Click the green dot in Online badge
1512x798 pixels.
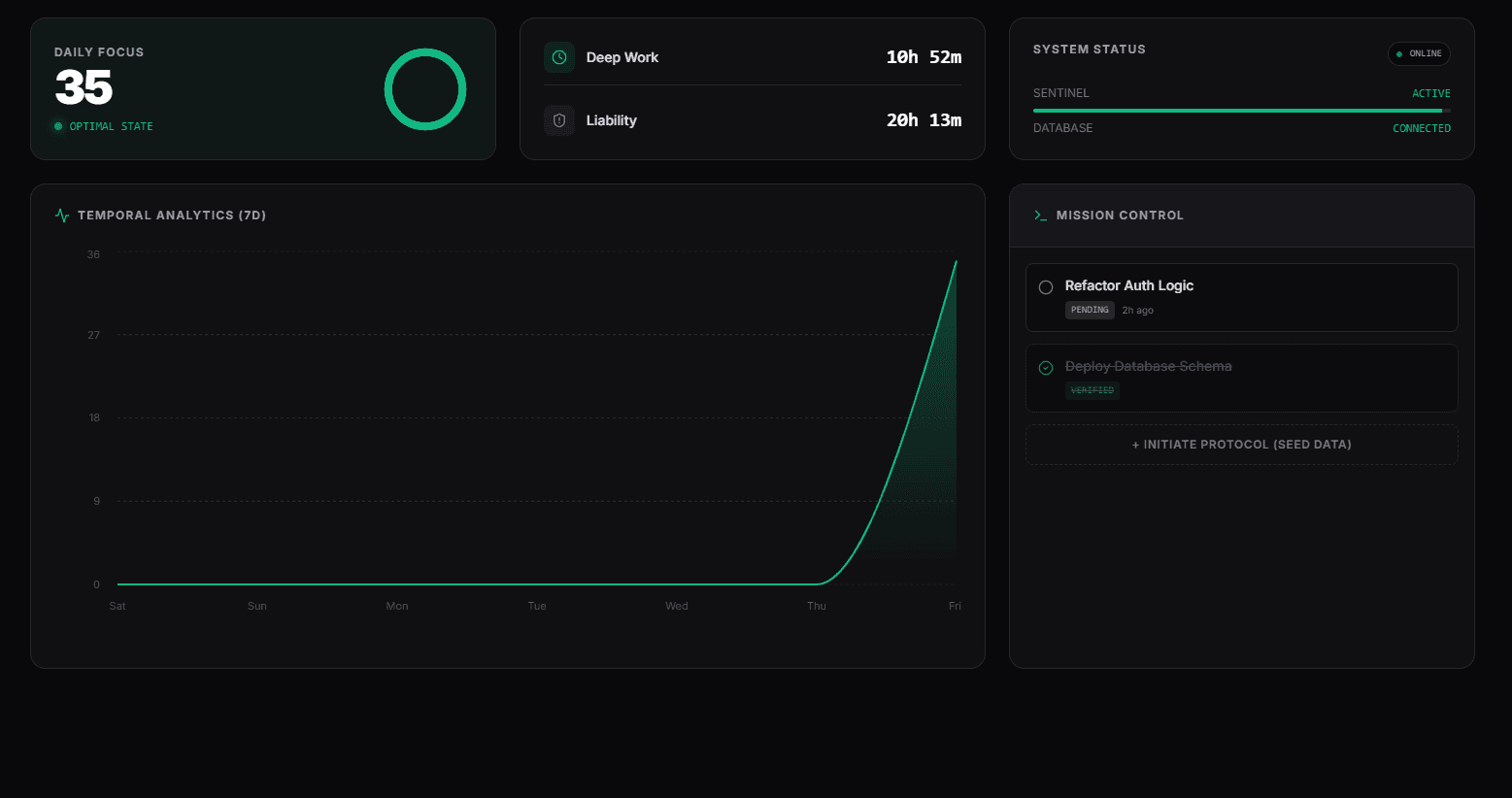pos(1399,54)
